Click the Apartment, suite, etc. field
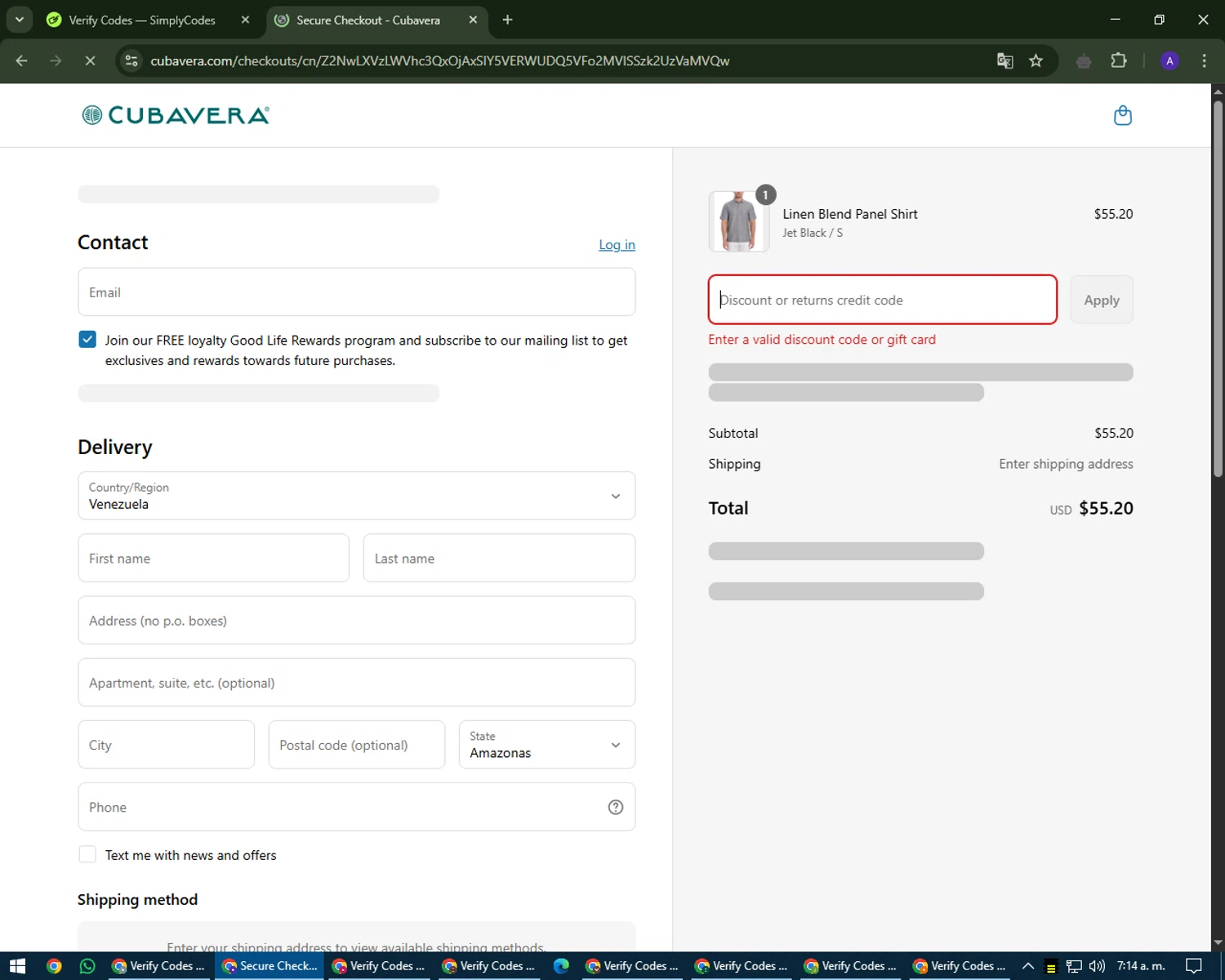1225x980 pixels. point(357,683)
